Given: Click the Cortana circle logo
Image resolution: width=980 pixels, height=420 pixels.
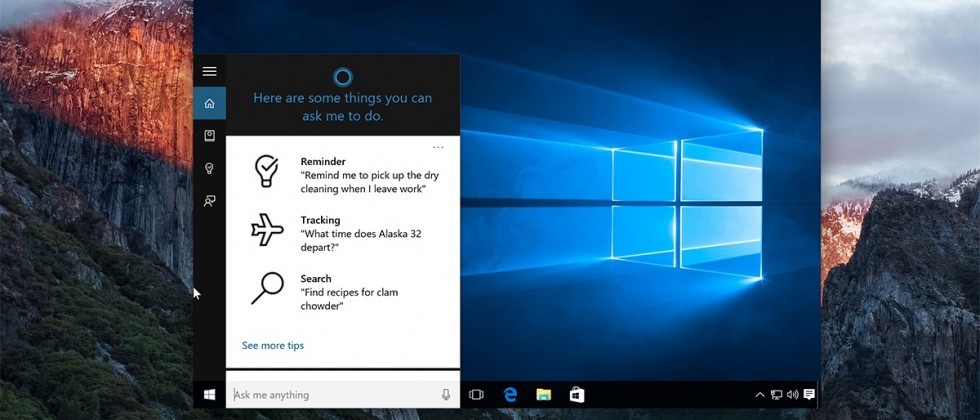Looking at the screenshot, I should click(x=342, y=76).
